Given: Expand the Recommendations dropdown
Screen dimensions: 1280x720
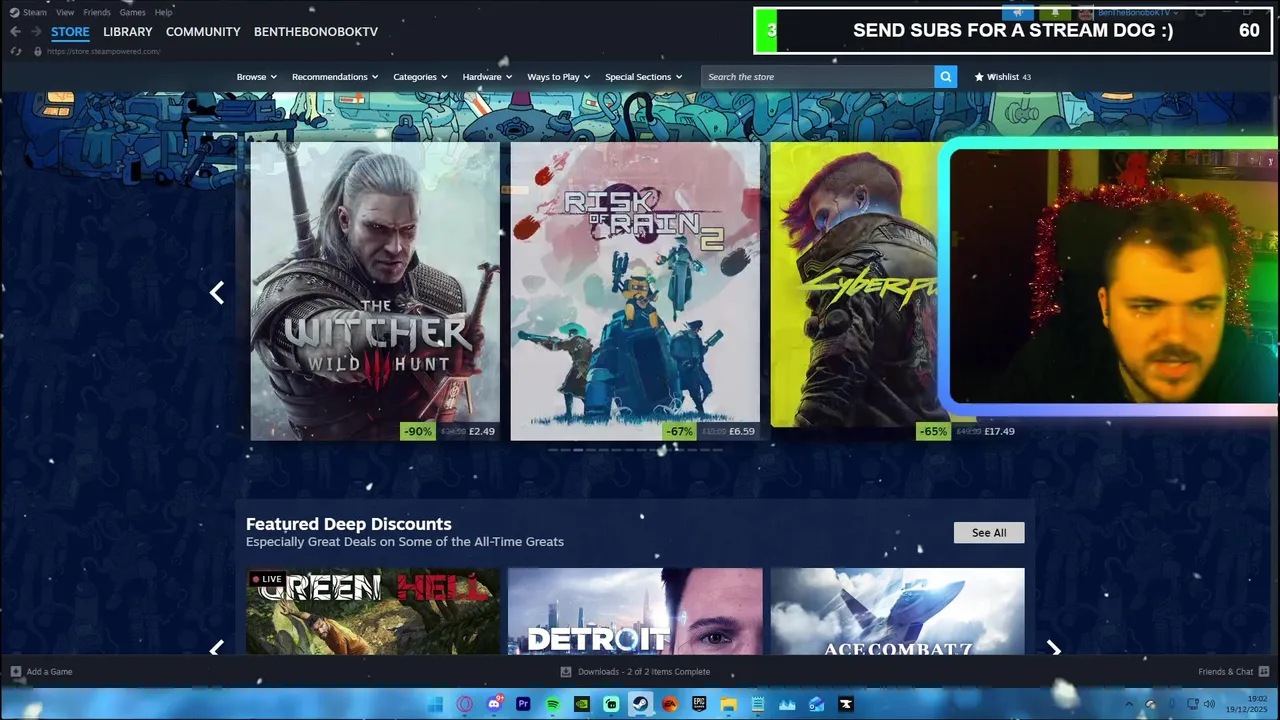Looking at the screenshot, I should (x=335, y=77).
